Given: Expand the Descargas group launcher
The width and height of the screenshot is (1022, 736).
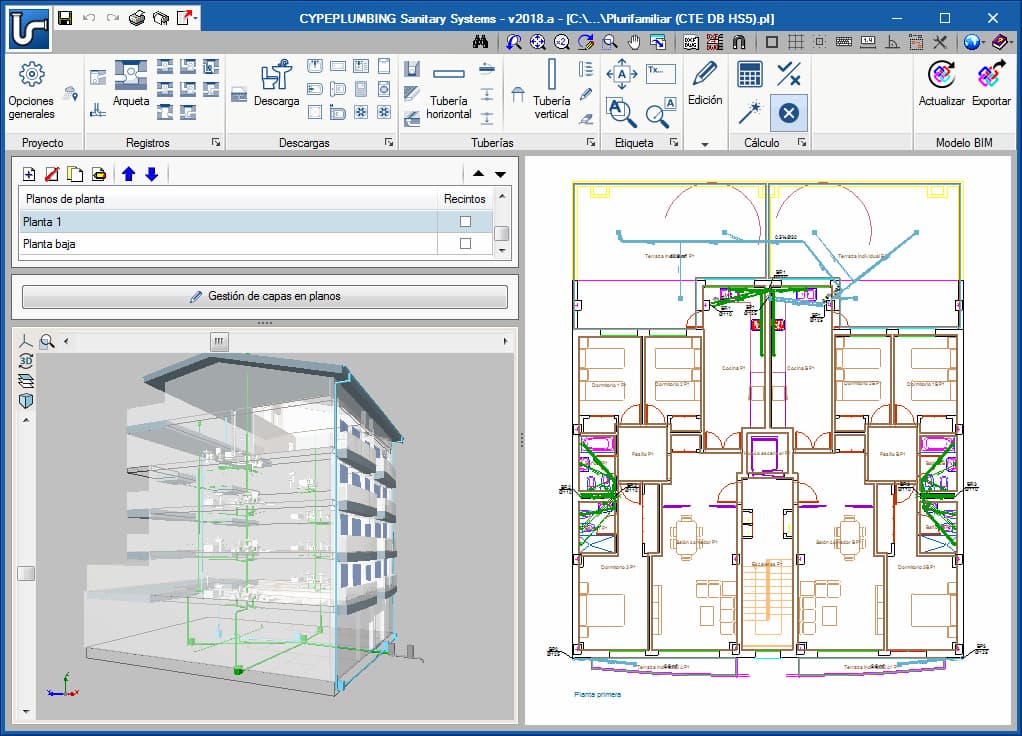Looking at the screenshot, I should point(388,142).
